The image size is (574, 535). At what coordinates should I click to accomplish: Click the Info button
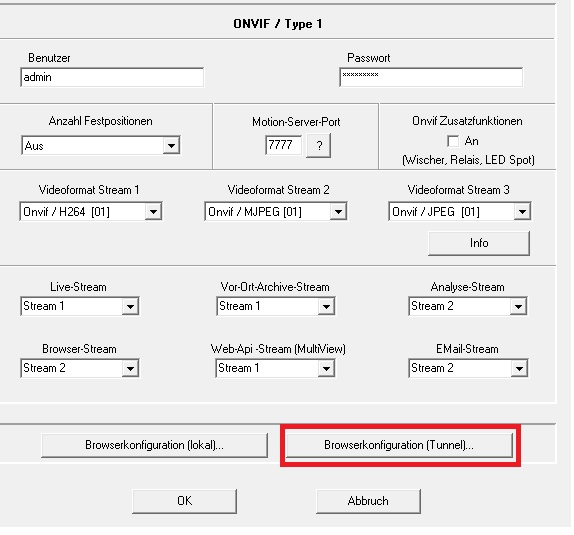click(479, 243)
